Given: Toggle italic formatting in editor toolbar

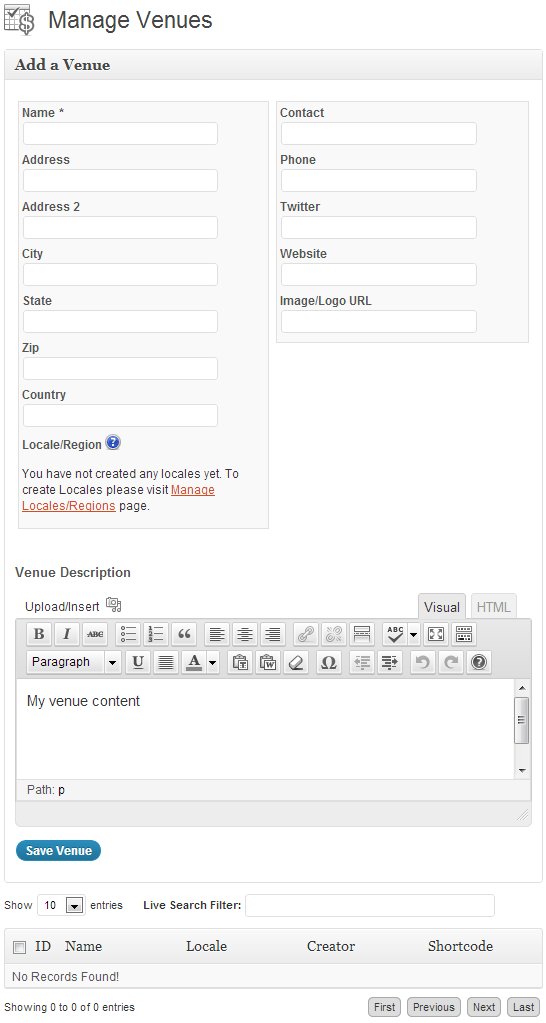Looking at the screenshot, I should pos(67,634).
